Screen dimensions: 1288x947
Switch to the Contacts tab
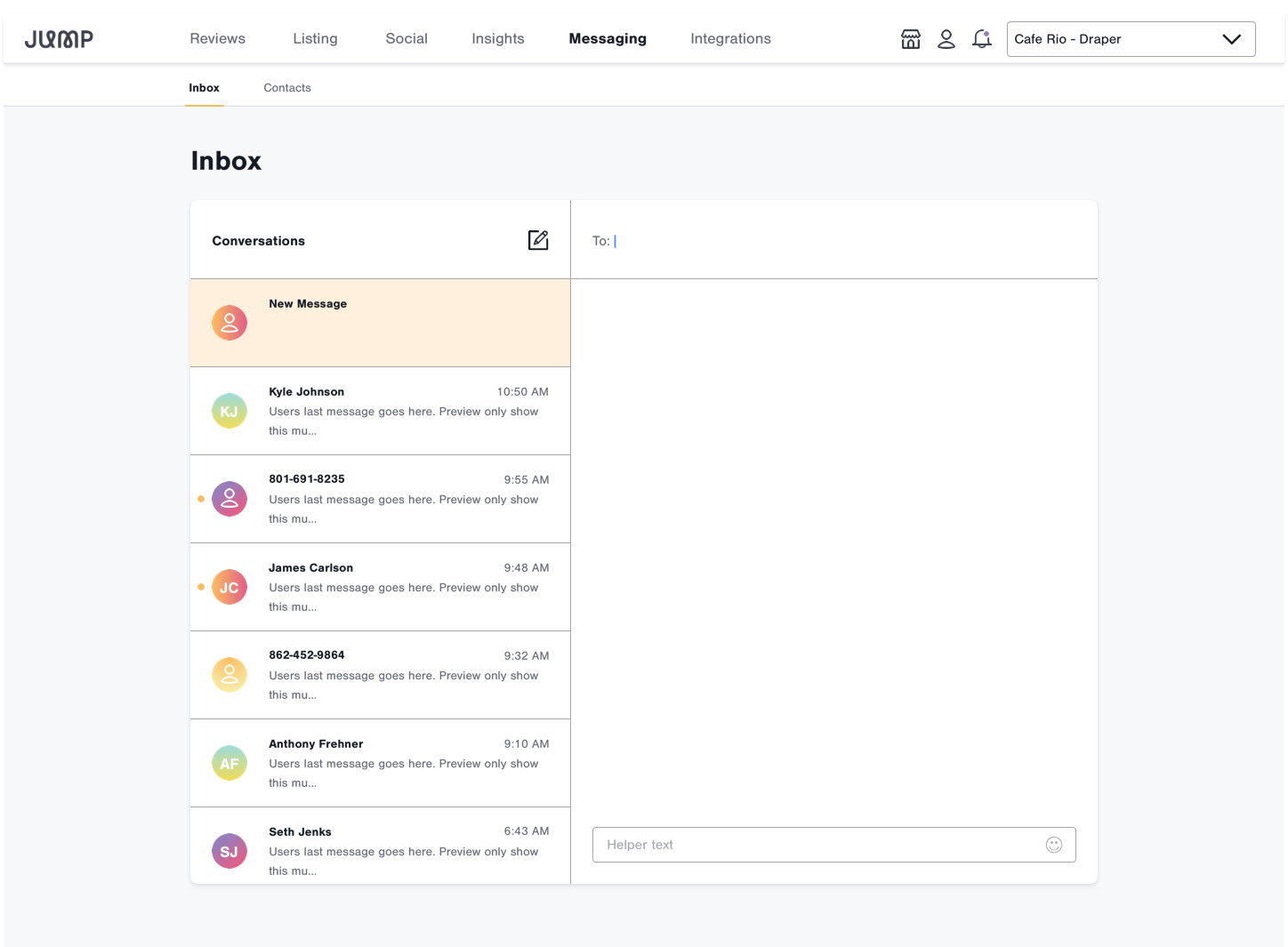(x=287, y=88)
